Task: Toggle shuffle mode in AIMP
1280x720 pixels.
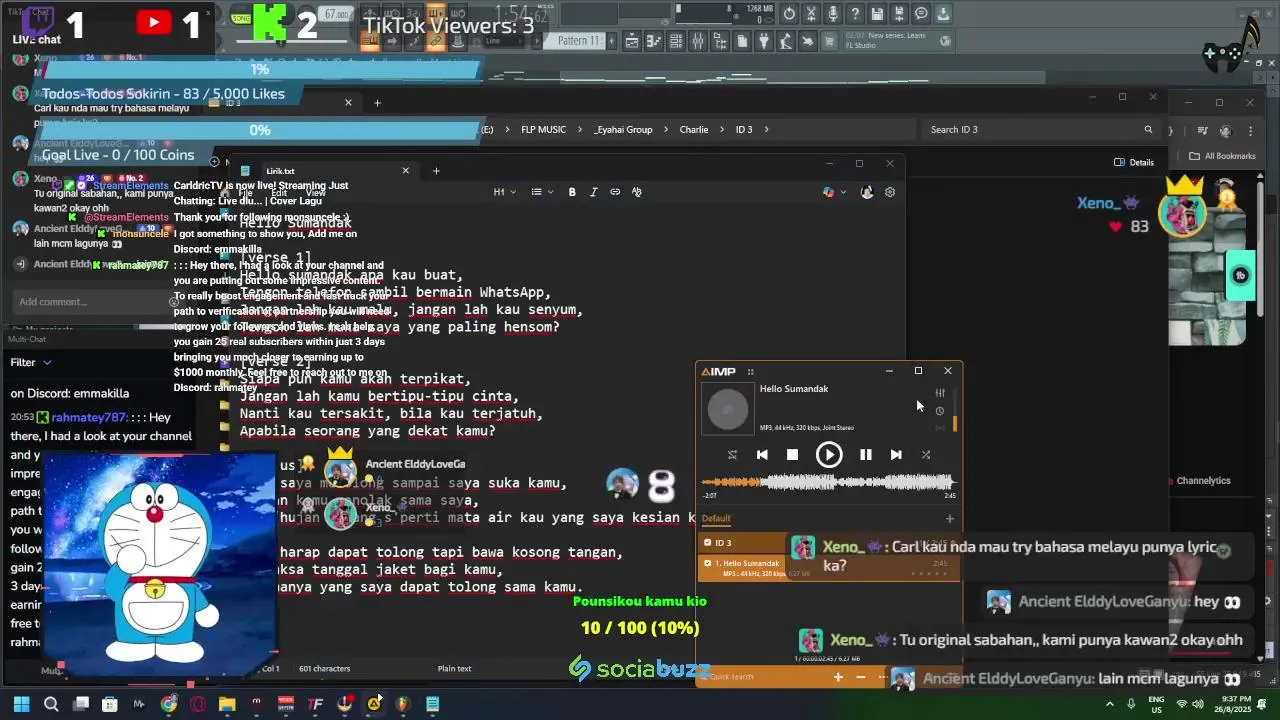Action: (926, 454)
